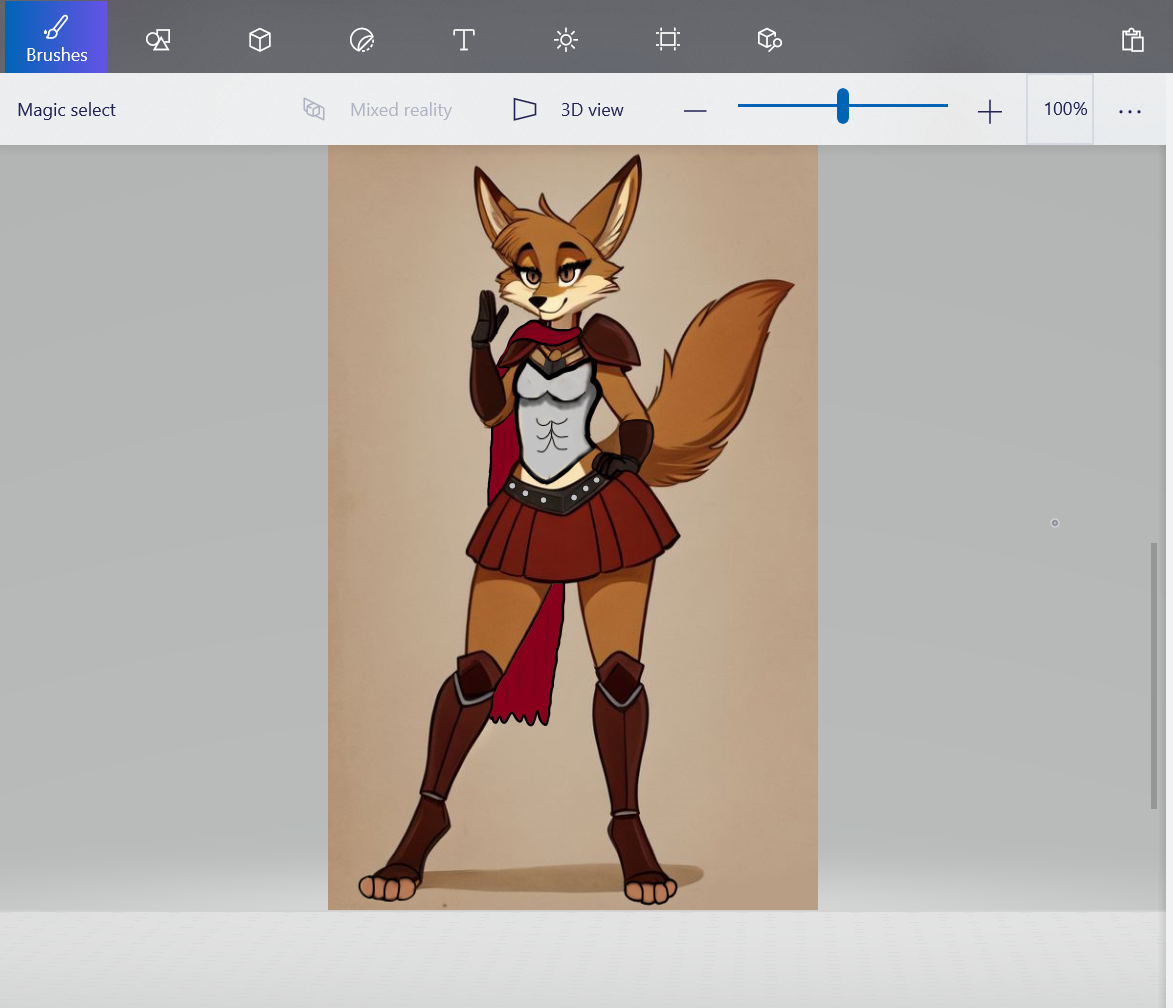The width and height of the screenshot is (1173, 1008).
Task: Click the Mixed reality label
Action: (400, 110)
